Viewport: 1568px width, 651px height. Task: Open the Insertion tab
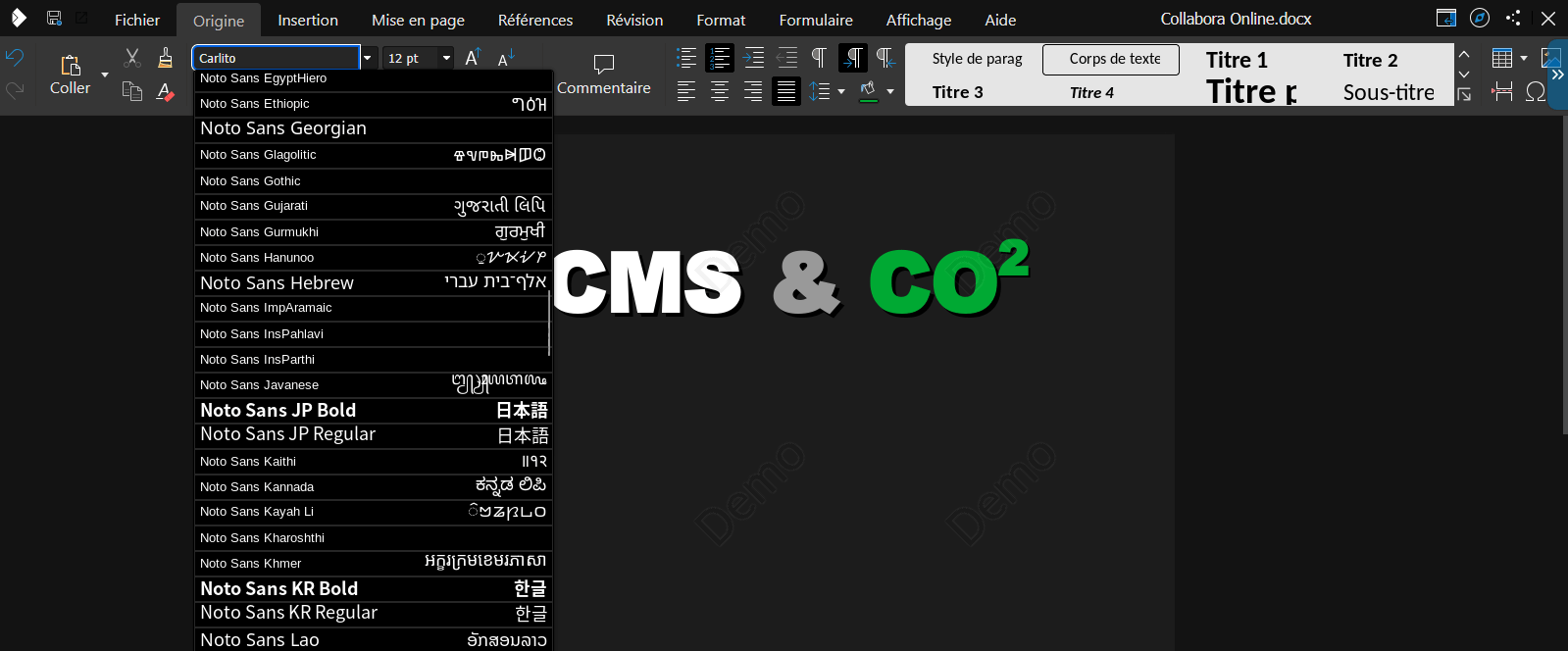coord(308,20)
